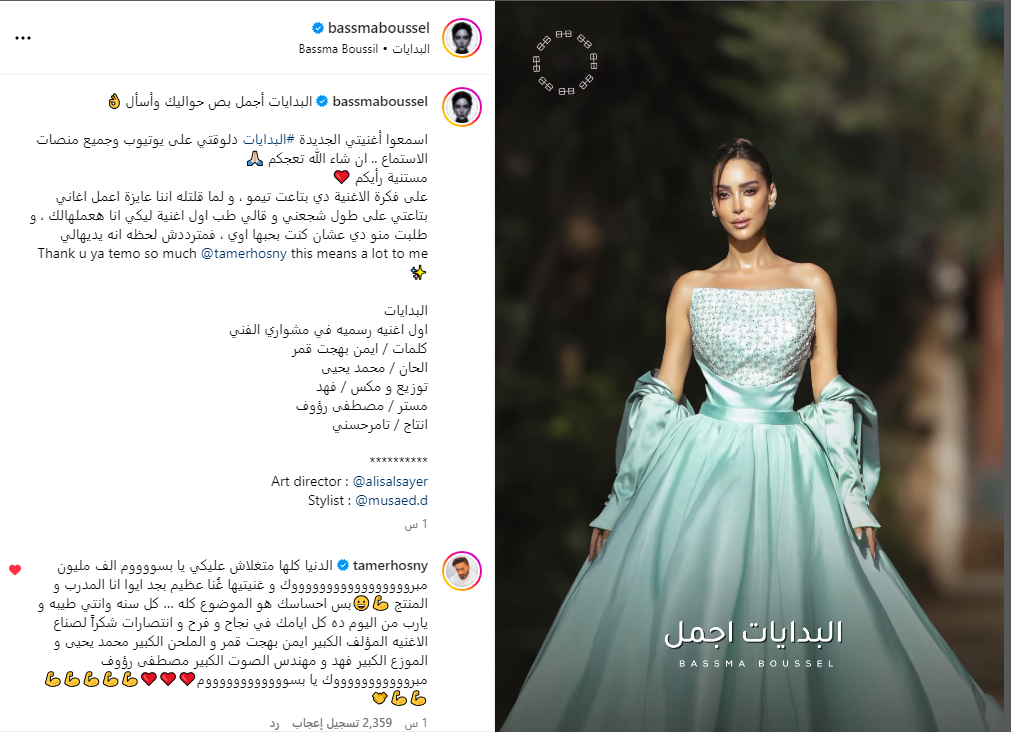Viewport: 1011px width, 732px height.
Task: Click the caption author name bassmaboussel
Action: point(380,101)
